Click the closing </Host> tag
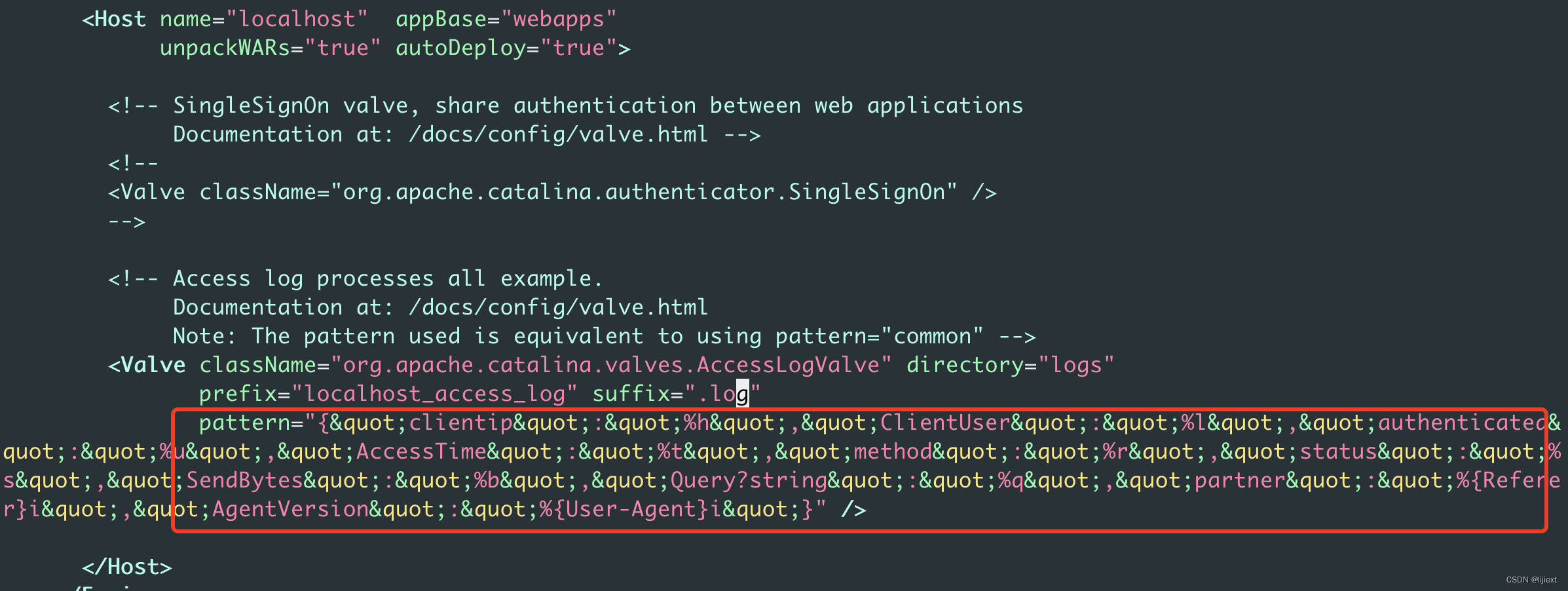This screenshot has height=591, width=1568. tap(126, 565)
